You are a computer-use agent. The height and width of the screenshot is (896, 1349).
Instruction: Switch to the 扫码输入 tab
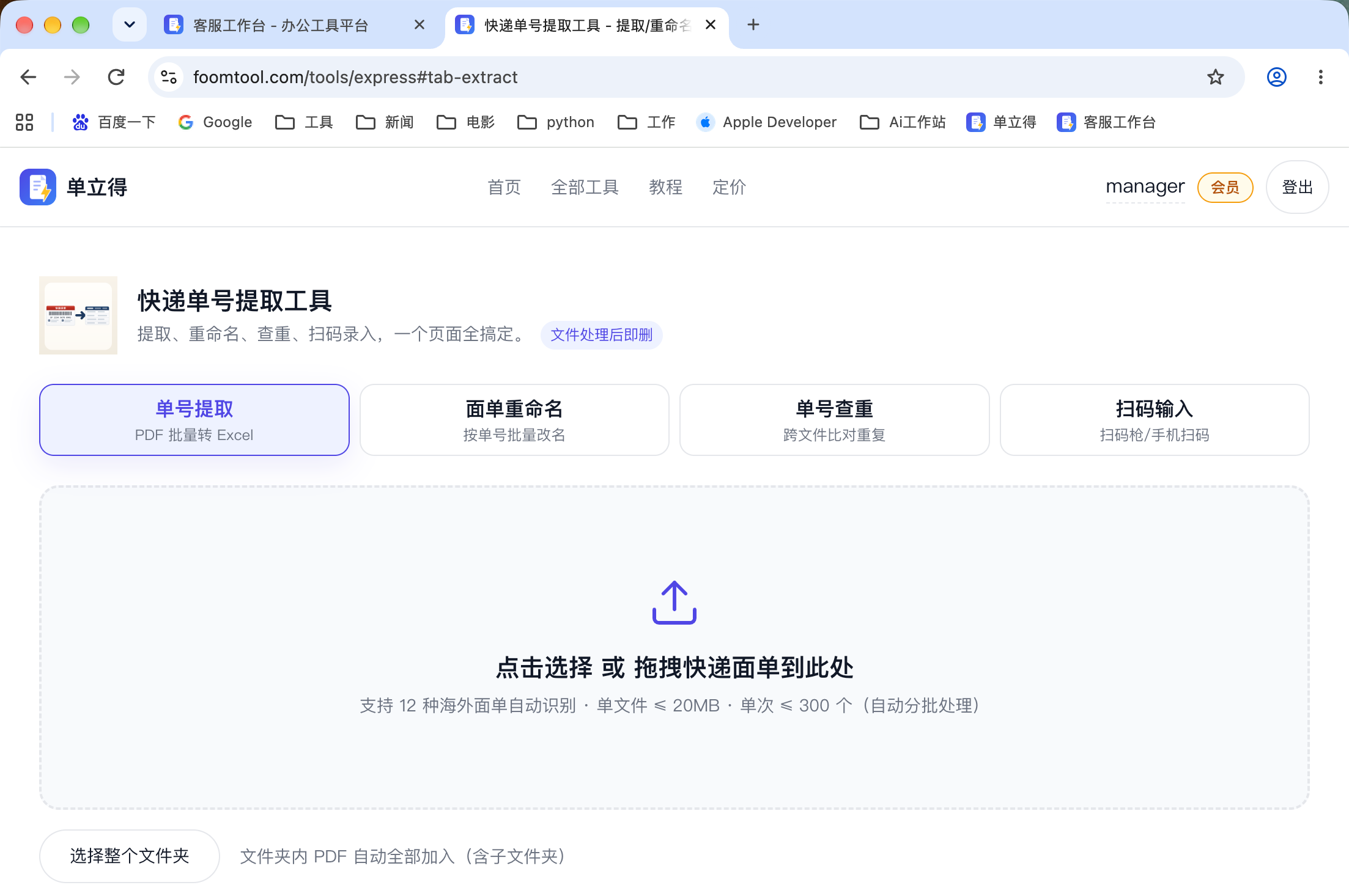coord(1155,420)
